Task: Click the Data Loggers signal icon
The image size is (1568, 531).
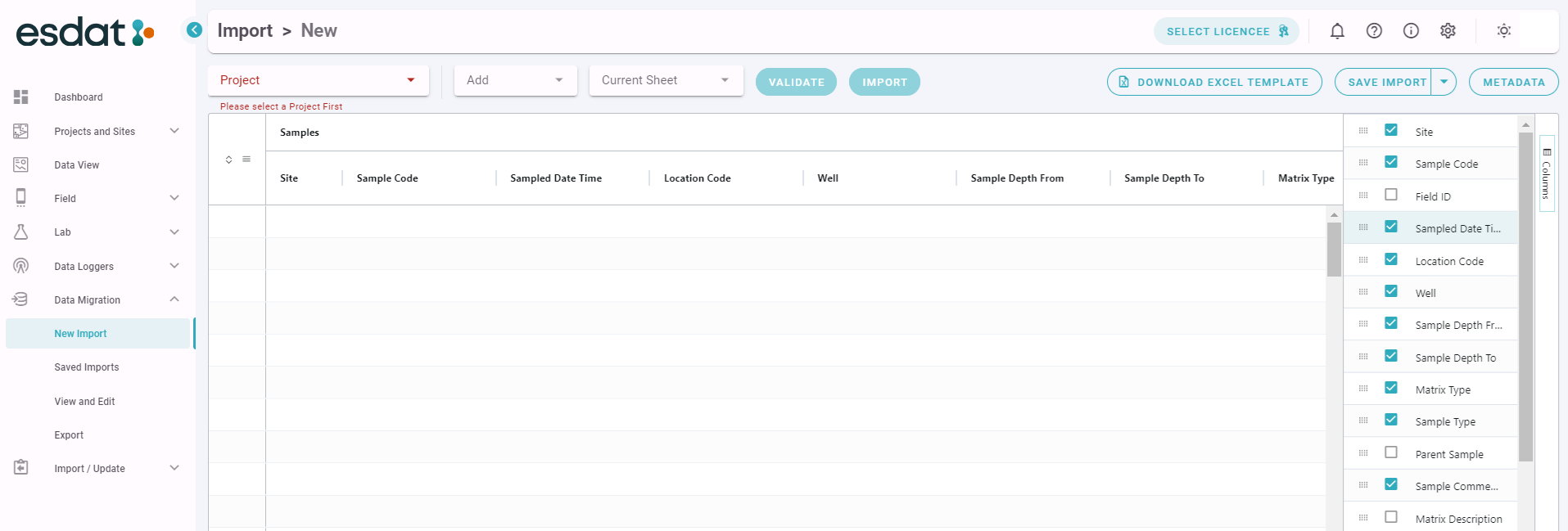Action: coord(21,266)
